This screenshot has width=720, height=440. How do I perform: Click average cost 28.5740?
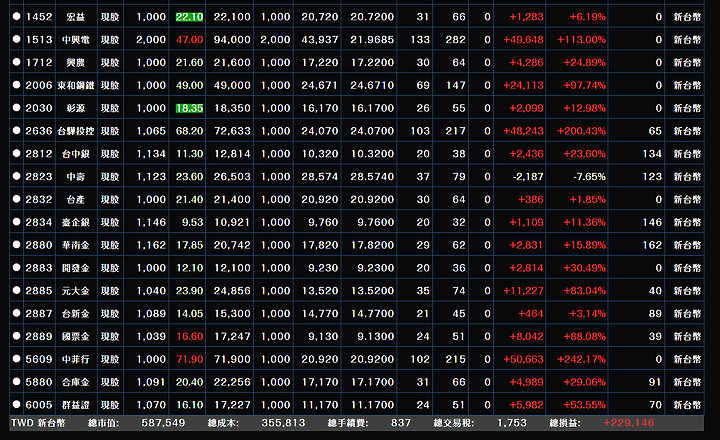pos(372,177)
